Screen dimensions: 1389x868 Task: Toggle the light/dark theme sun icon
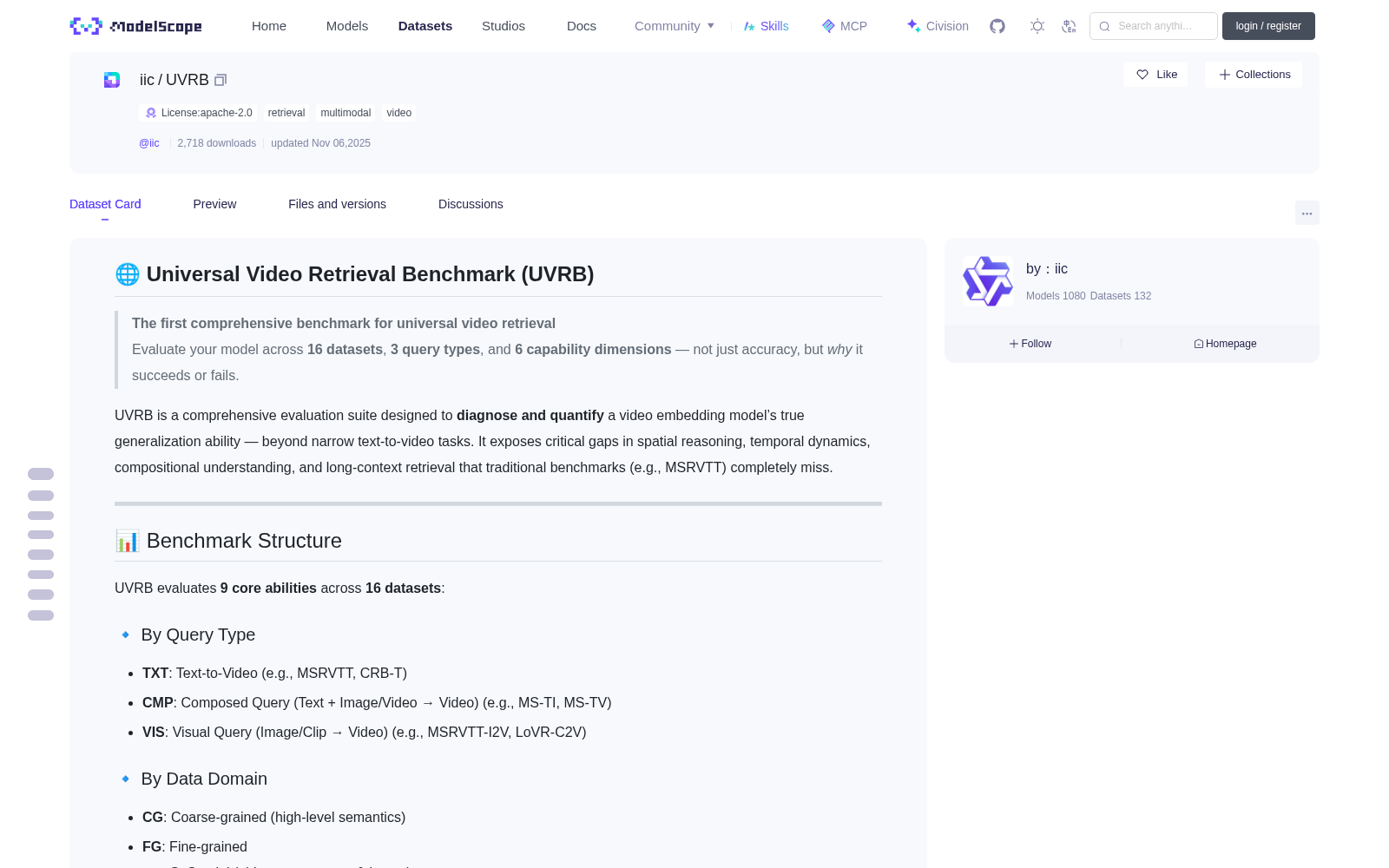pyautogui.click(x=1037, y=26)
